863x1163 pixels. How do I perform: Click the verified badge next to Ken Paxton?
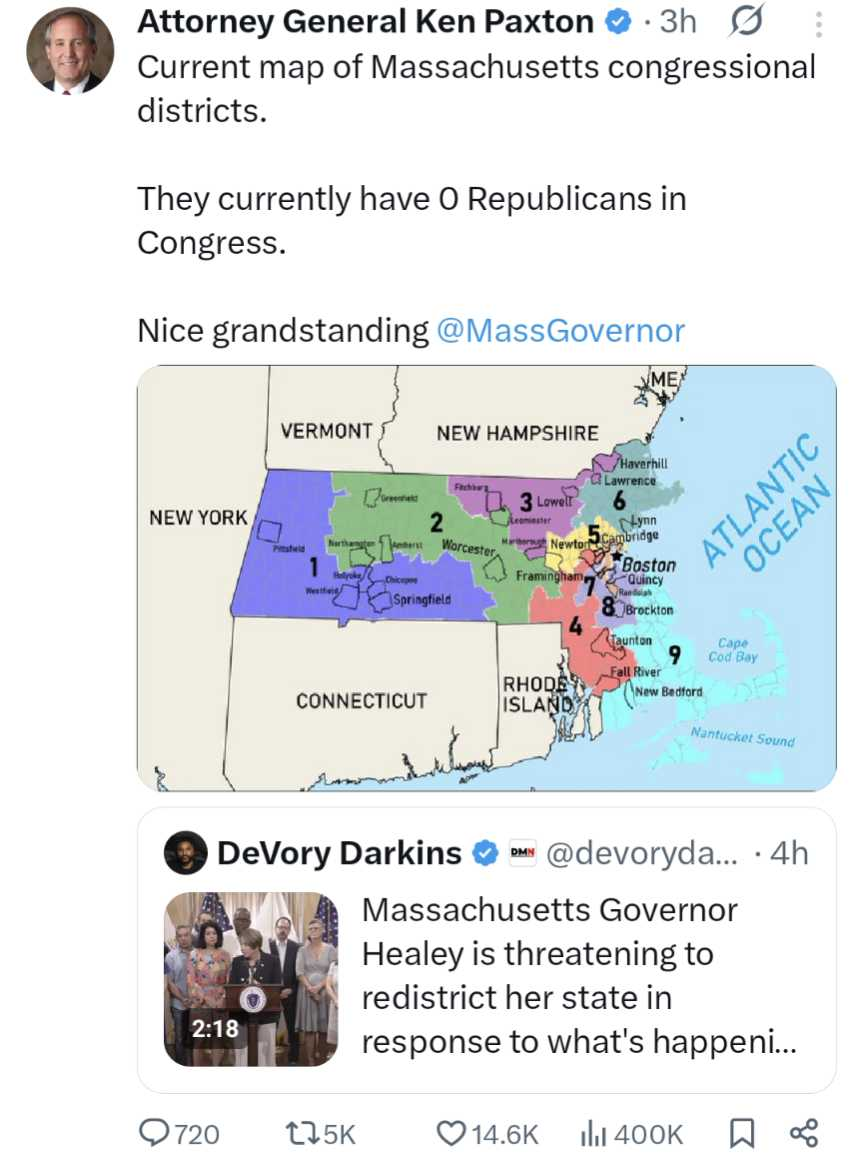pyautogui.click(x=617, y=22)
